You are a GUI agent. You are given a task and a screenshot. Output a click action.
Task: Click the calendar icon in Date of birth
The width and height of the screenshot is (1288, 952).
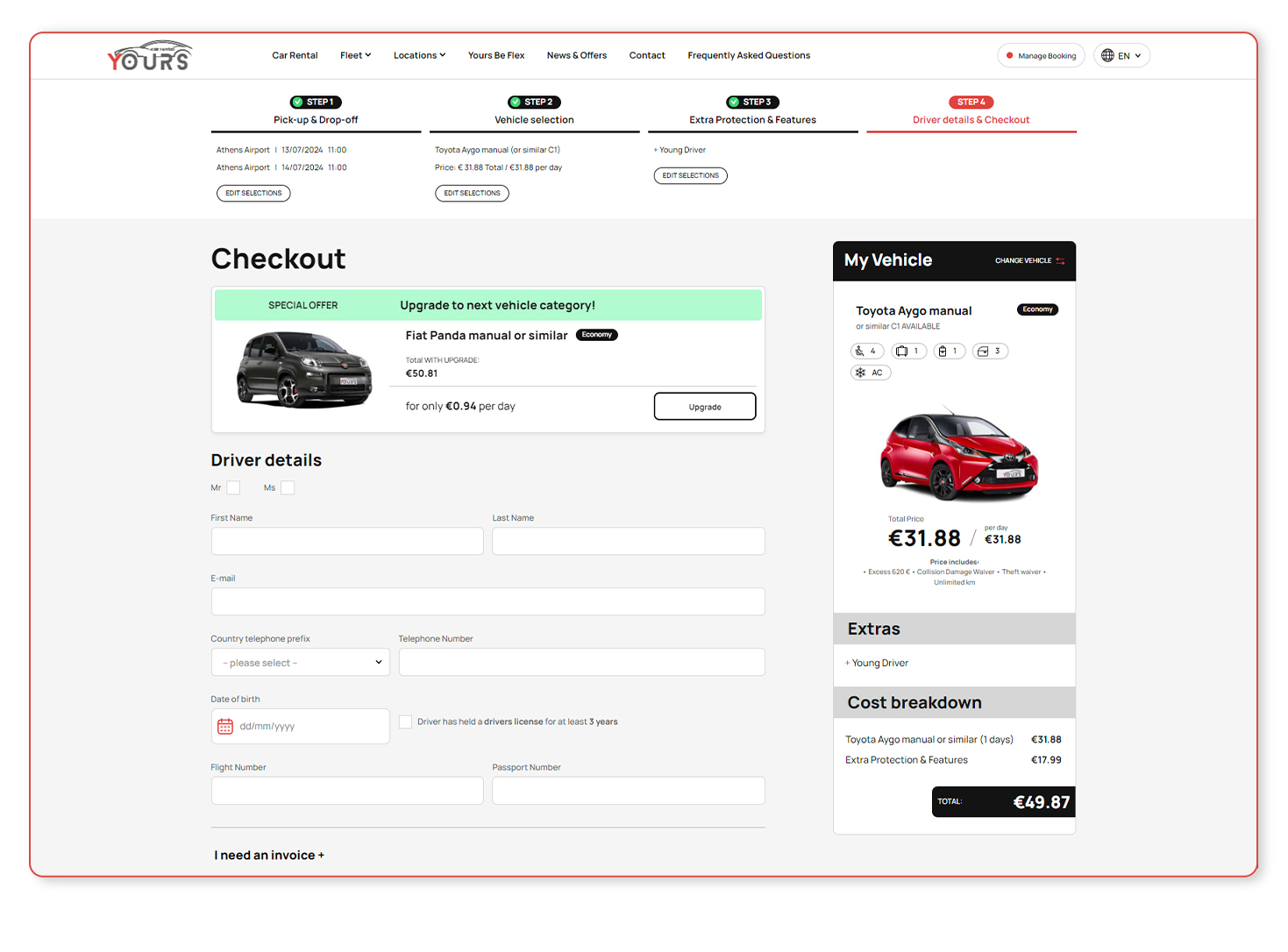pos(225,727)
